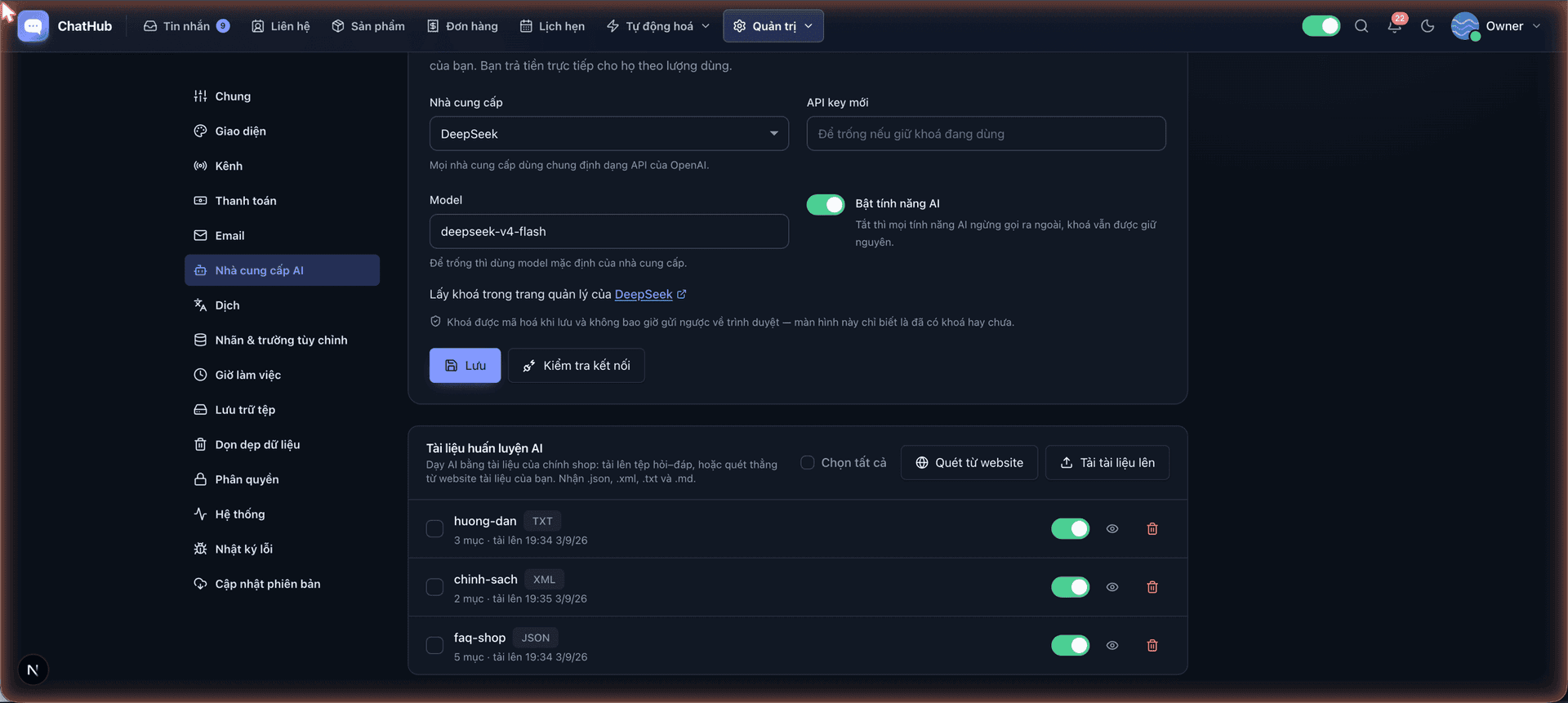Image resolution: width=1568 pixels, height=703 pixels.
Task: Open Đơn hàng in top navigation
Action: click(463, 26)
